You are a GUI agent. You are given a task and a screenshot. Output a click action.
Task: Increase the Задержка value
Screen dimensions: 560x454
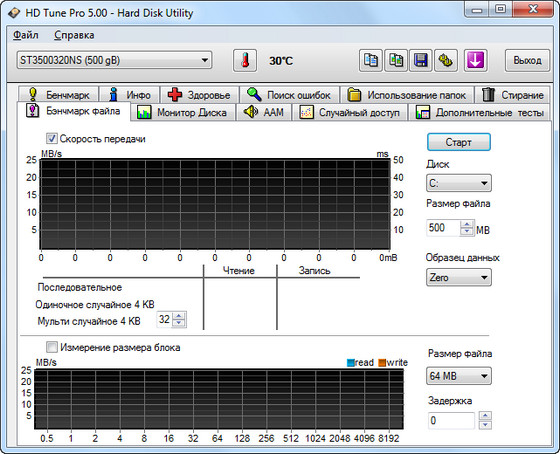pos(485,416)
